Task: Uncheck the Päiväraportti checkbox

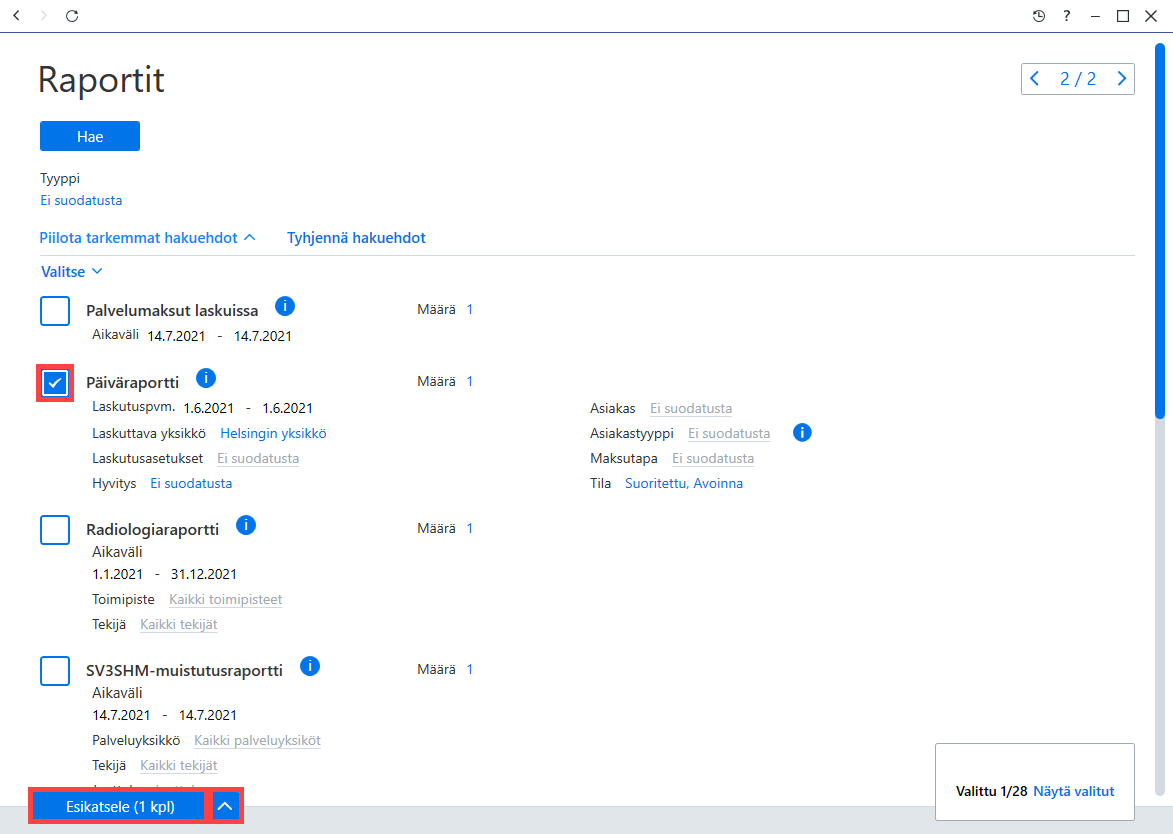Action: pyautogui.click(x=55, y=383)
